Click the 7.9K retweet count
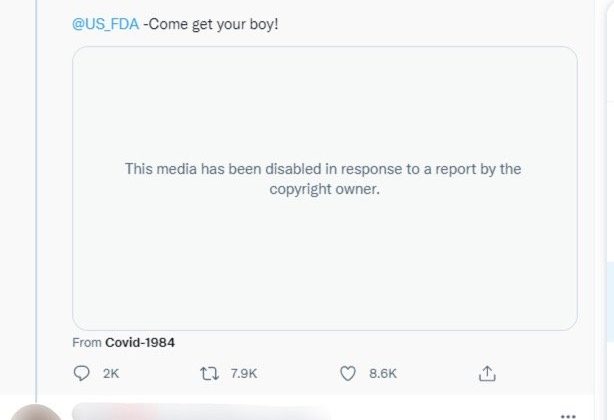 tap(244, 373)
